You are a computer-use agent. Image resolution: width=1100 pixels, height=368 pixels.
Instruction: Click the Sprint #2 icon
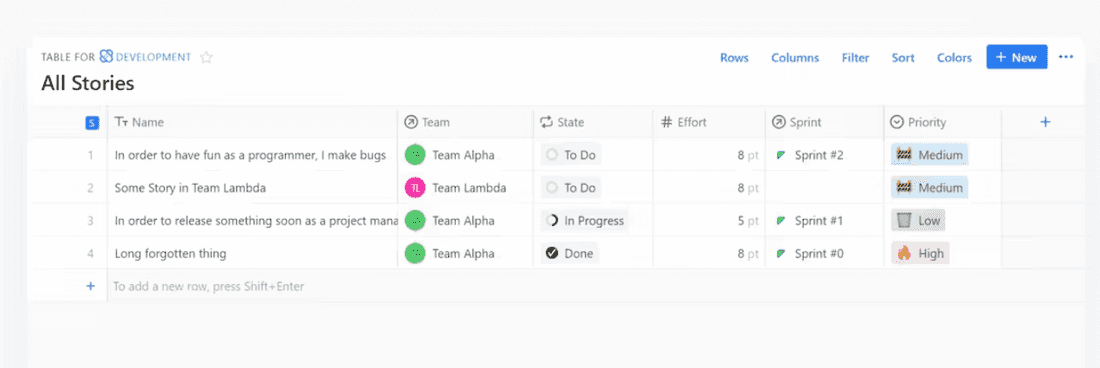coord(781,156)
